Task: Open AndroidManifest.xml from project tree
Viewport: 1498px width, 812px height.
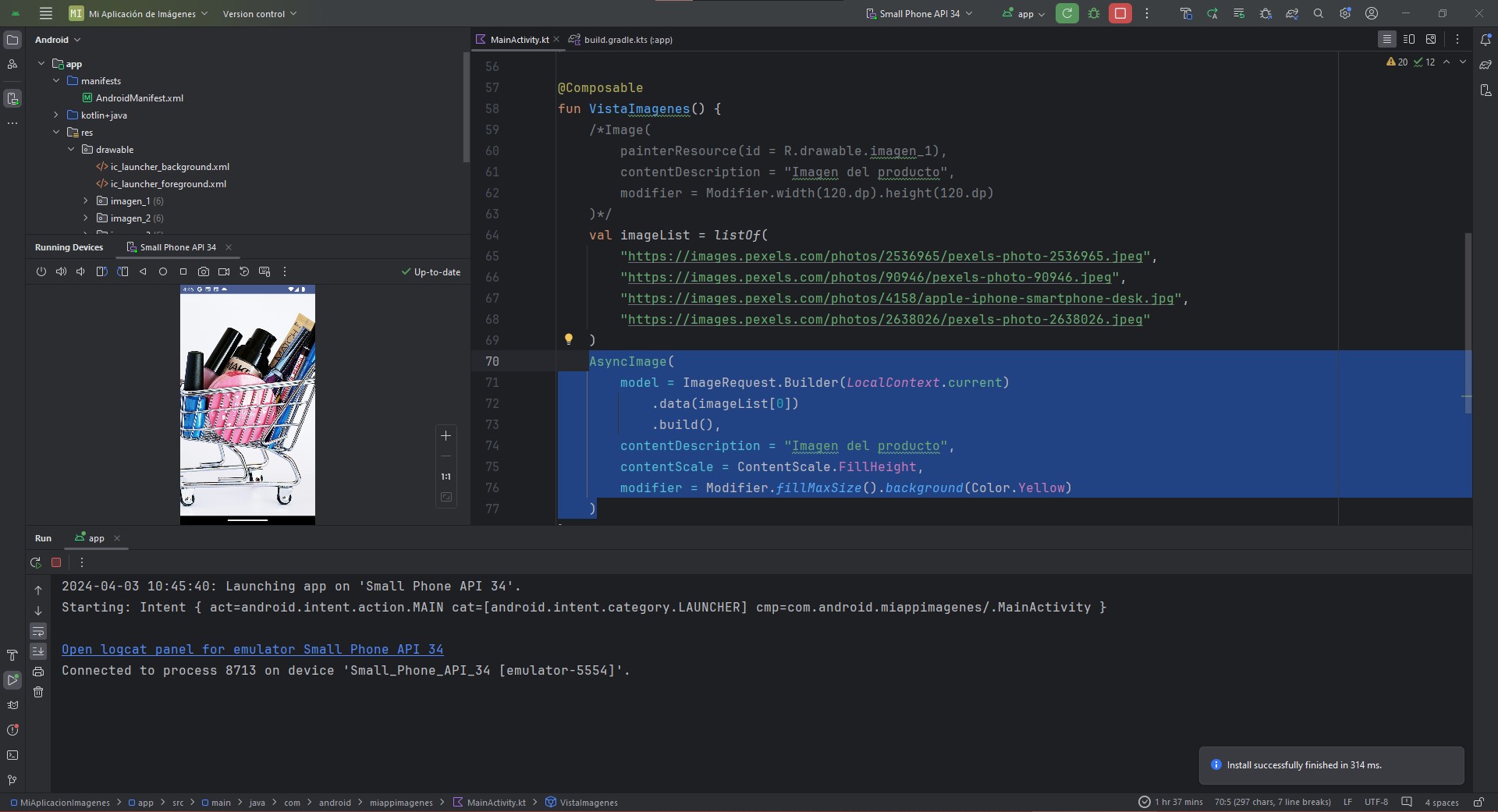Action: [139, 98]
